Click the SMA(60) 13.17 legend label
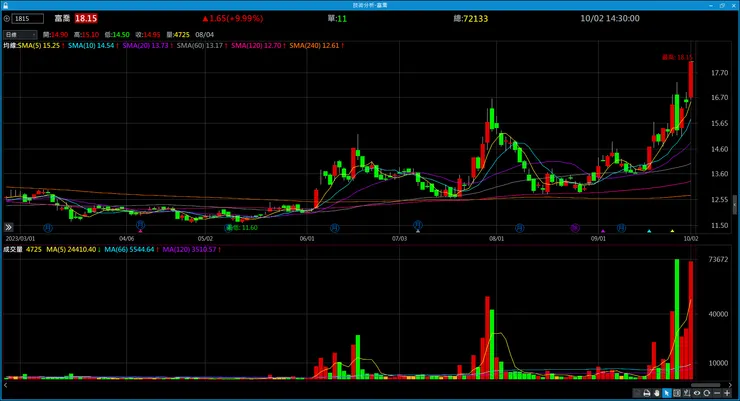This screenshot has height=401, width=740. pyautogui.click(x=200, y=46)
